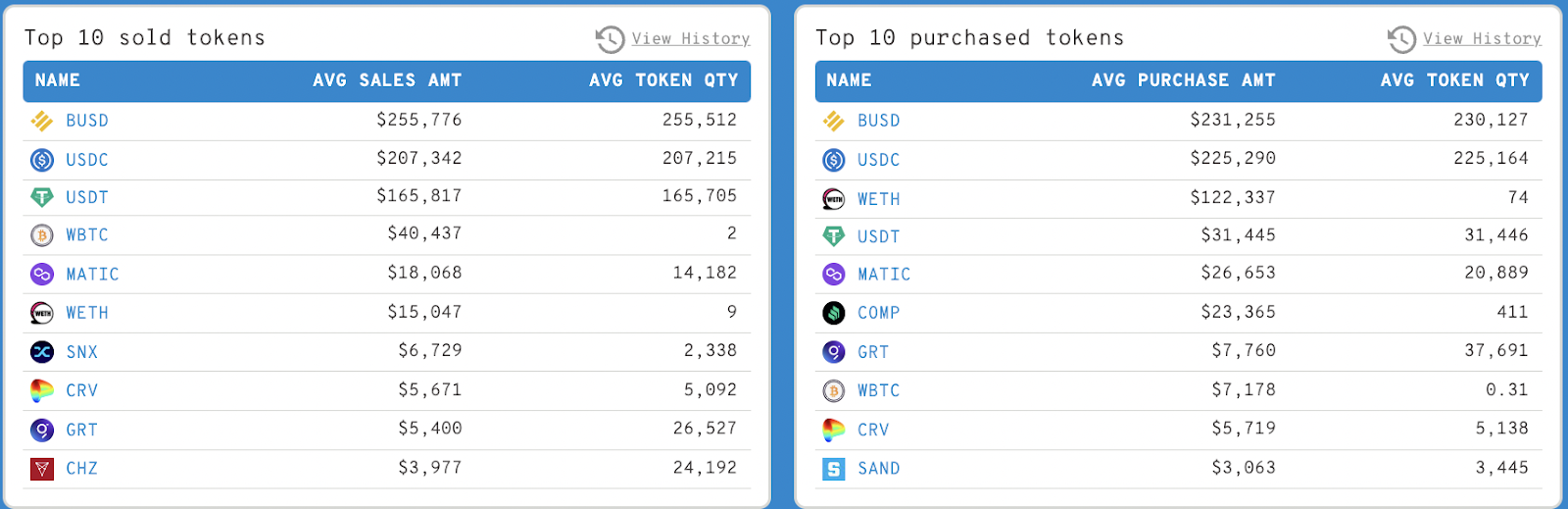This screenshot has width=1568, height=509.
Task: Click the CHZ token icon
Action: [42, 469]
